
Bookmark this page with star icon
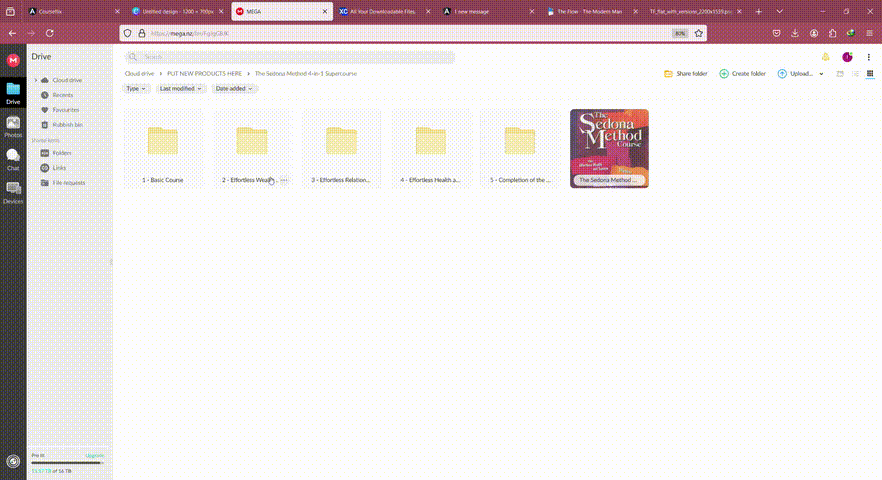click(699, 33)
